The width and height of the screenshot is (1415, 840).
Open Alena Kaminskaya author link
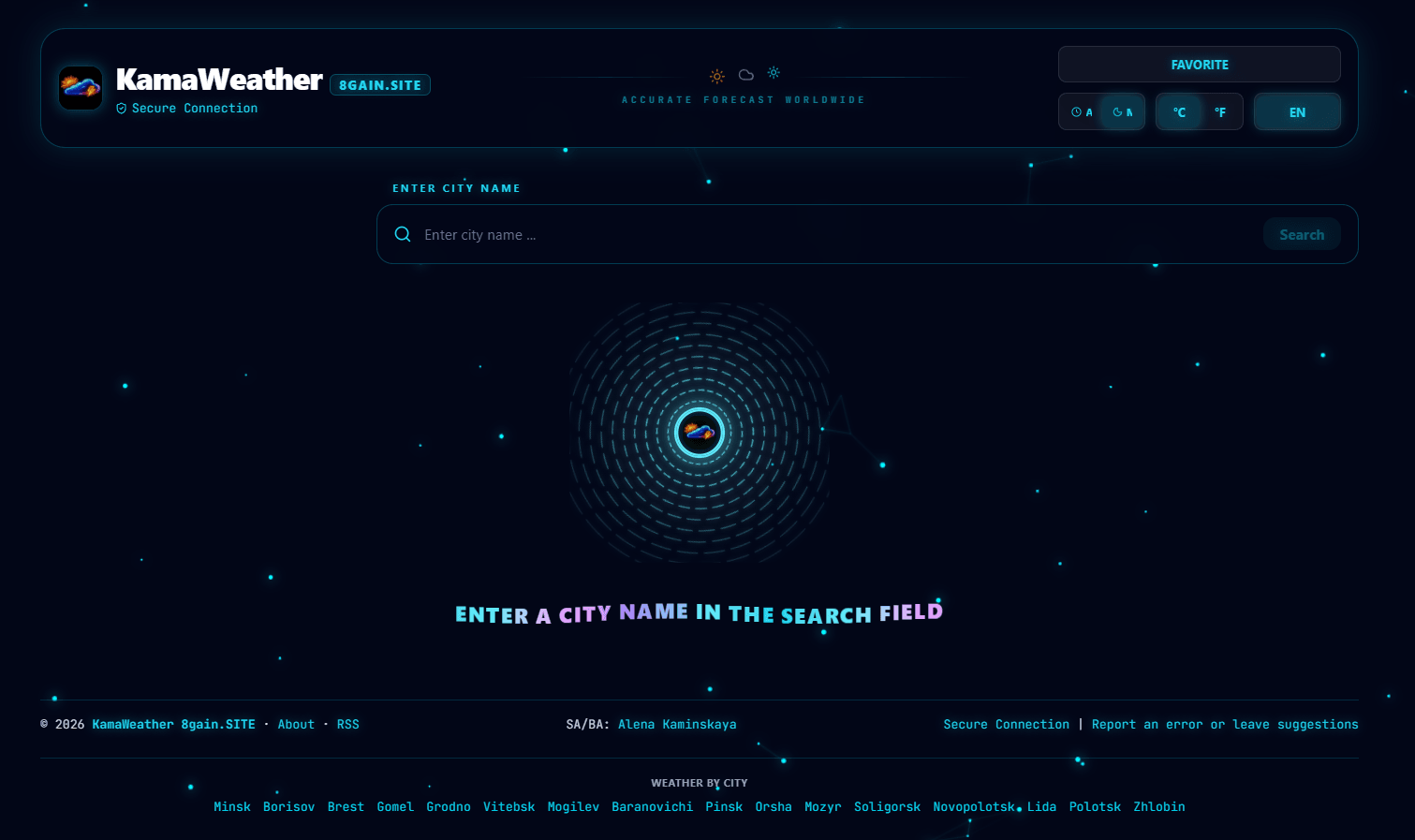pos(677,725)
